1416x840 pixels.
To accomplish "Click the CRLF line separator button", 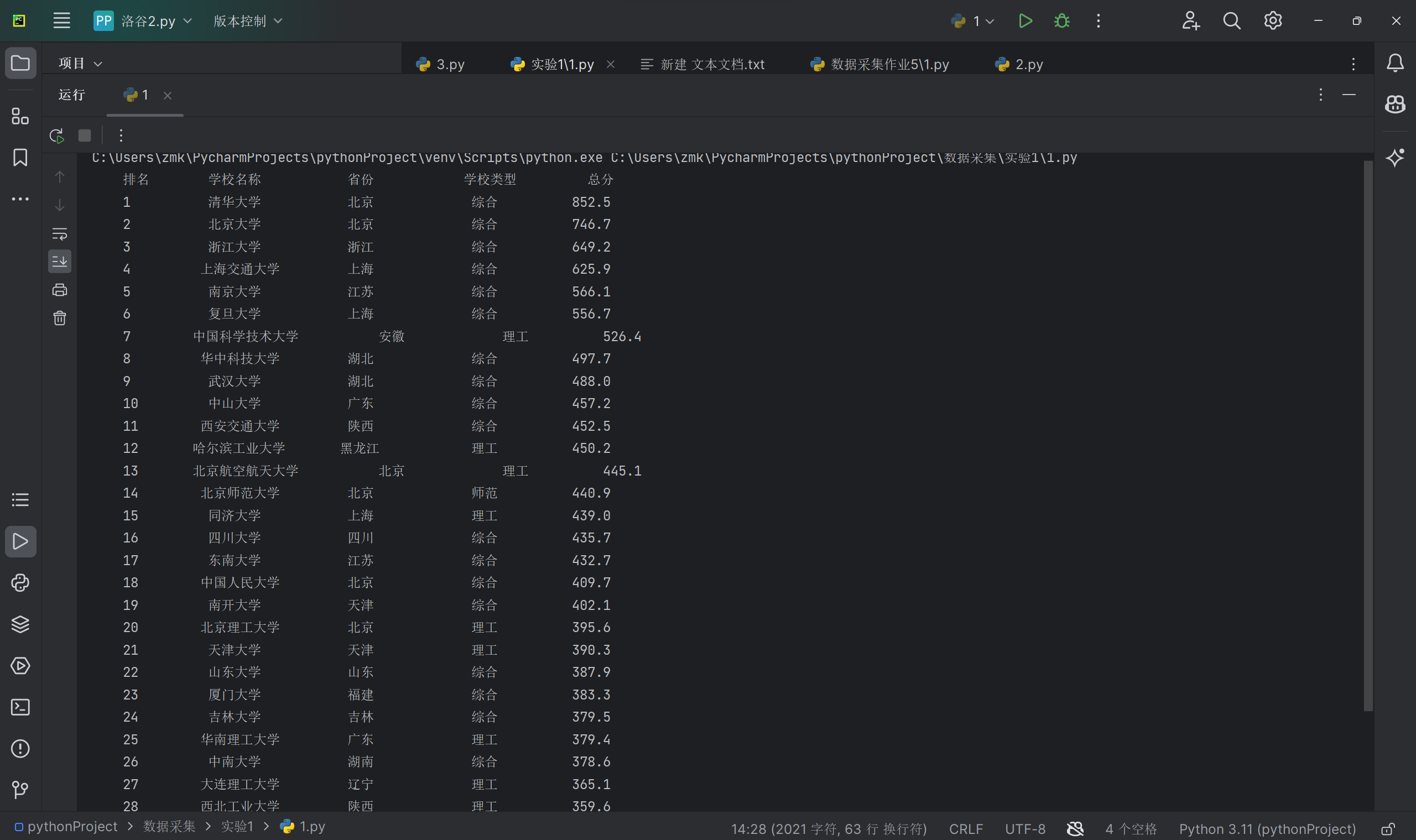I will pos(965,829).
